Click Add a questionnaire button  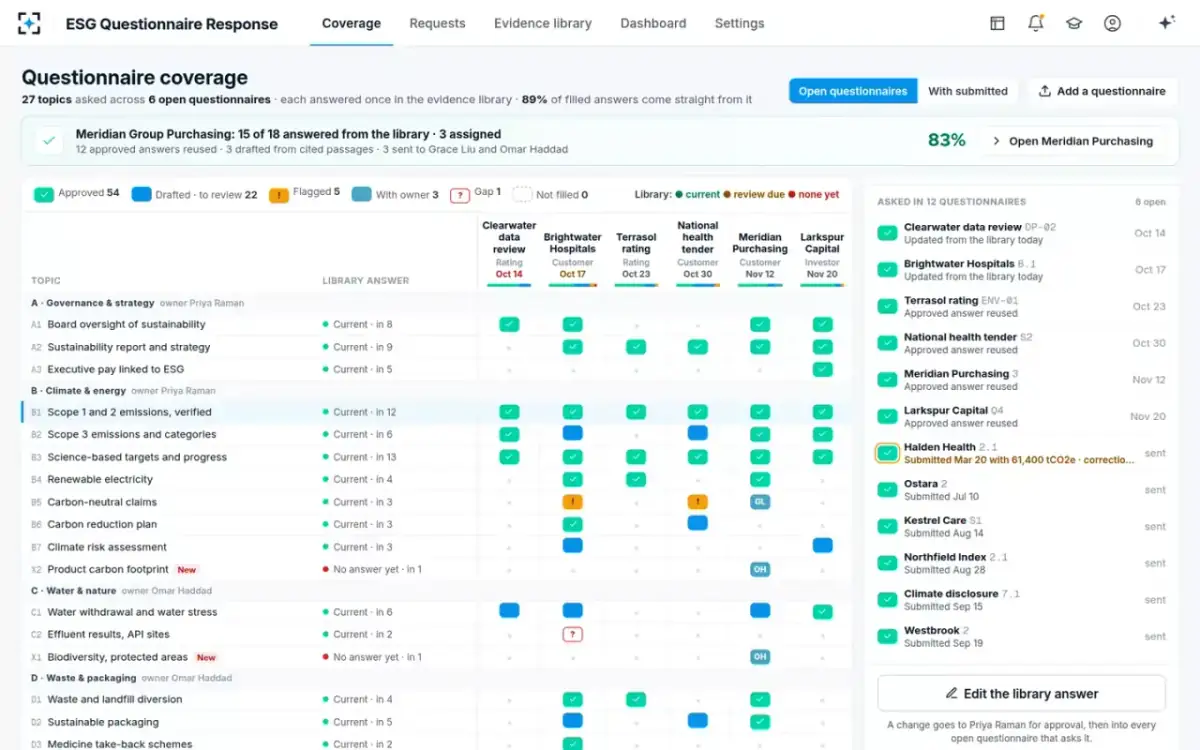click(x=1102, y=91)
